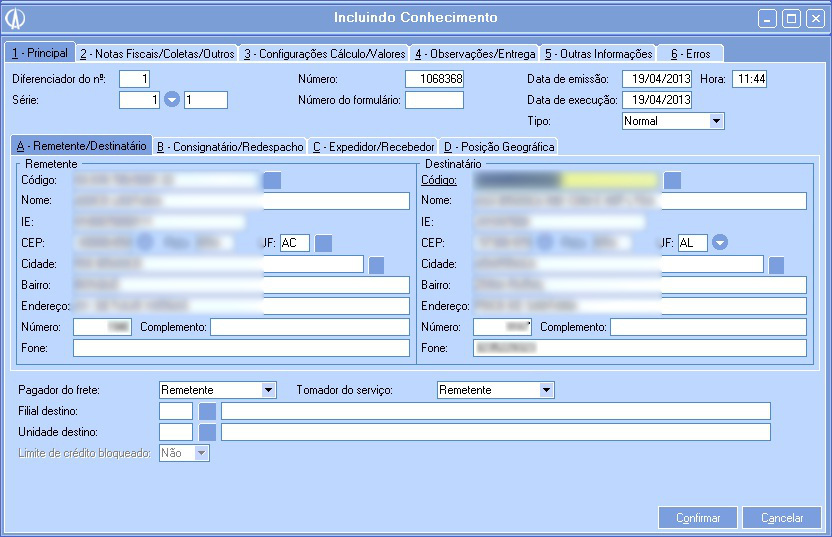Open the Remetente Cidade search button
832x537 pixels.
[377, 265]
